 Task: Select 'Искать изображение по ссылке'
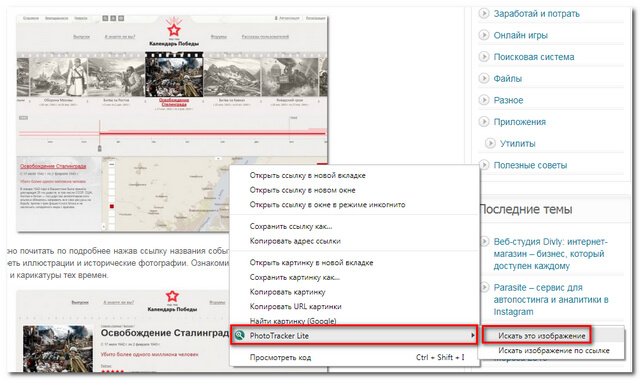[x=554, y=351]
